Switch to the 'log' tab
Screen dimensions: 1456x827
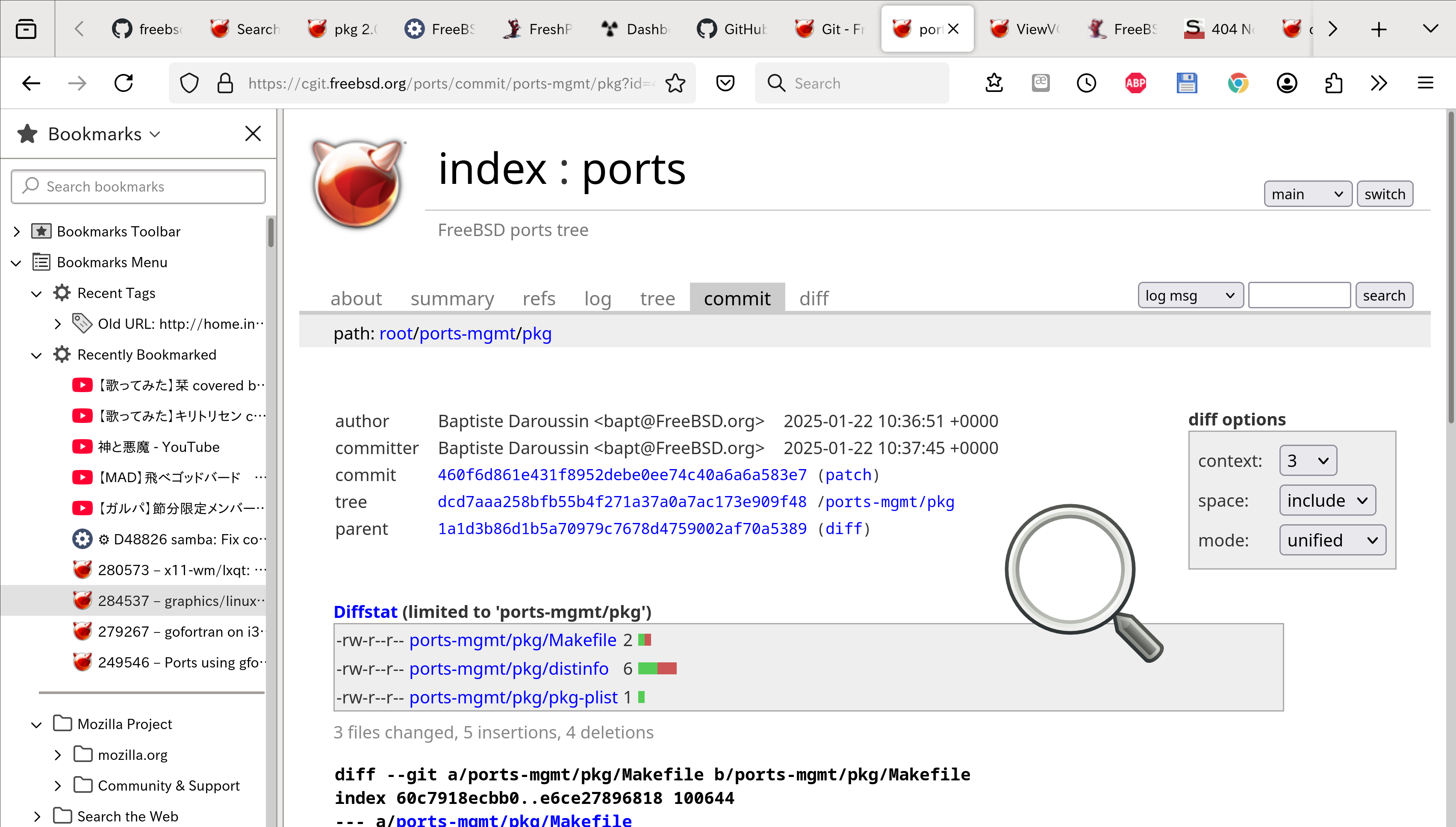pos(597,297)
